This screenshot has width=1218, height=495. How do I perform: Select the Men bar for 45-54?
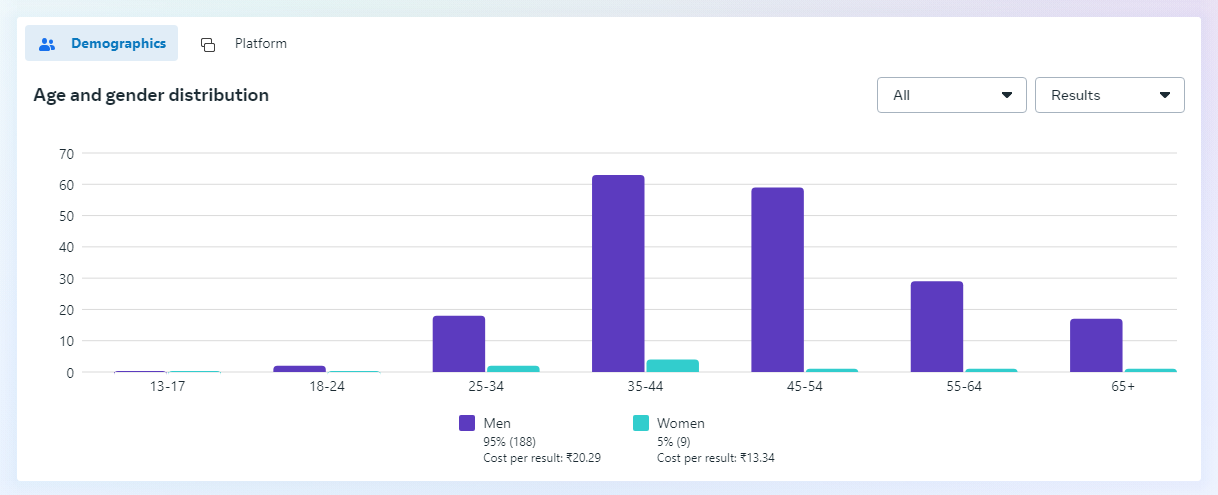(777, 280)
